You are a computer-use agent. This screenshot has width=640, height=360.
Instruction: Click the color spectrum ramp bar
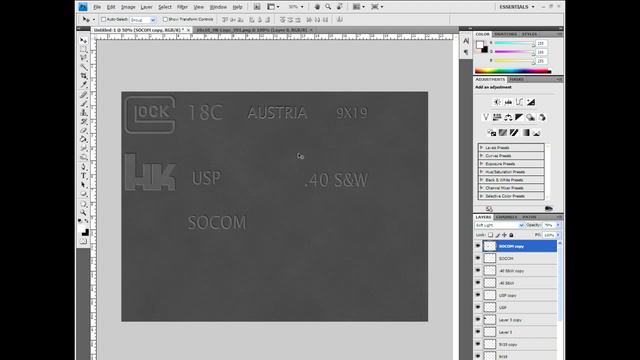tap(513, 71)
